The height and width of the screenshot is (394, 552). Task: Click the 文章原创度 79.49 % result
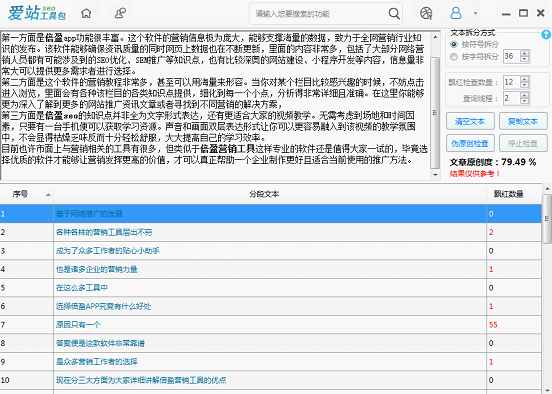[493, 162]
